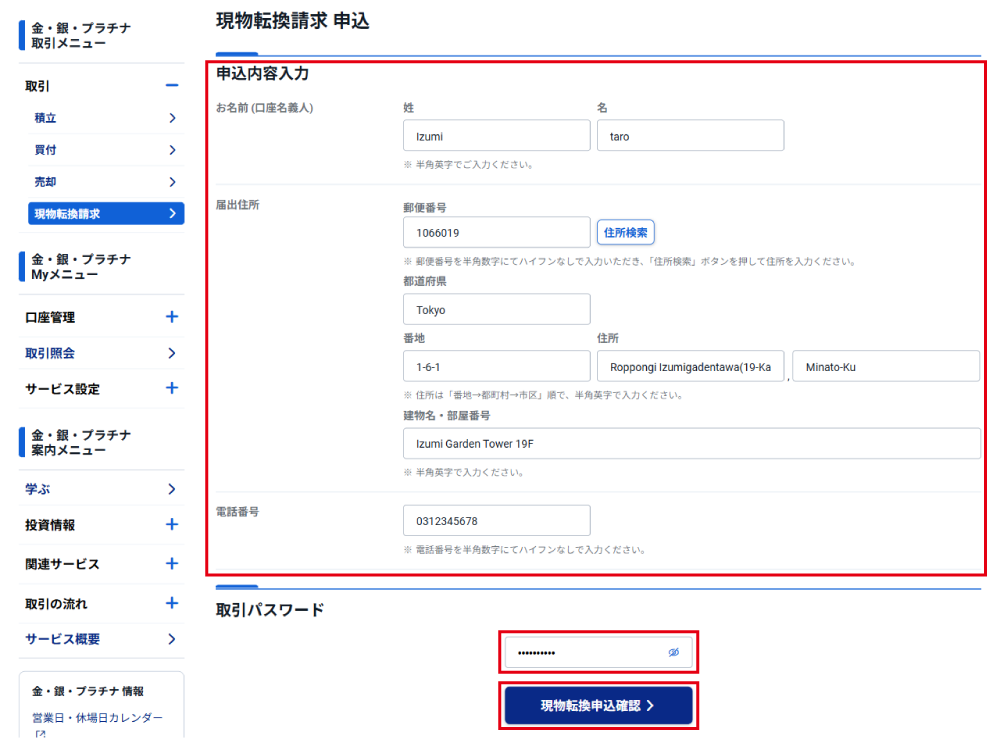Click the 売却 arrow icon

tap(172, 182)
